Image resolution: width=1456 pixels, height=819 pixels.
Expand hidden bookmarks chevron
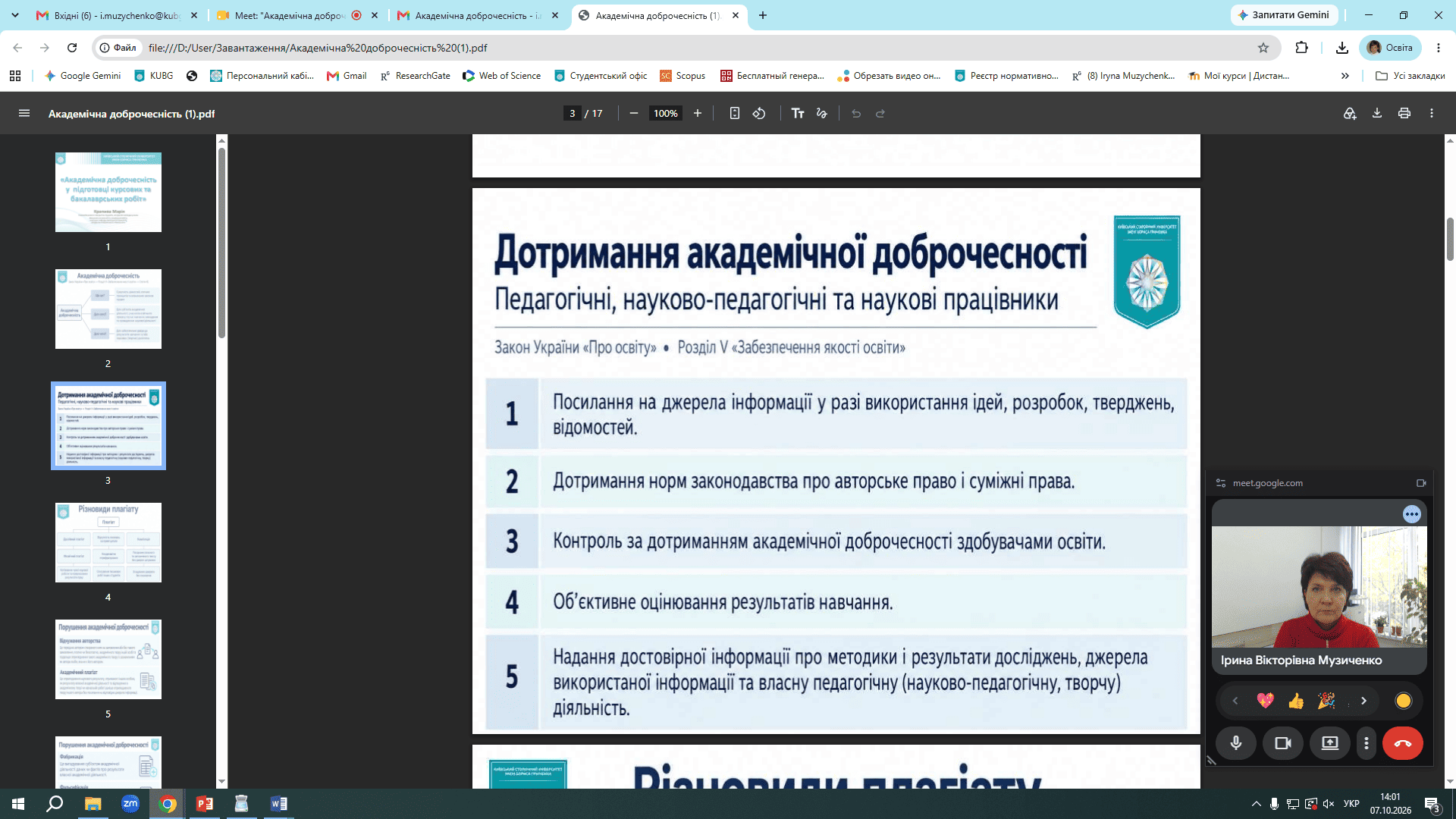pyautogui.click(x=1345, y=76)
